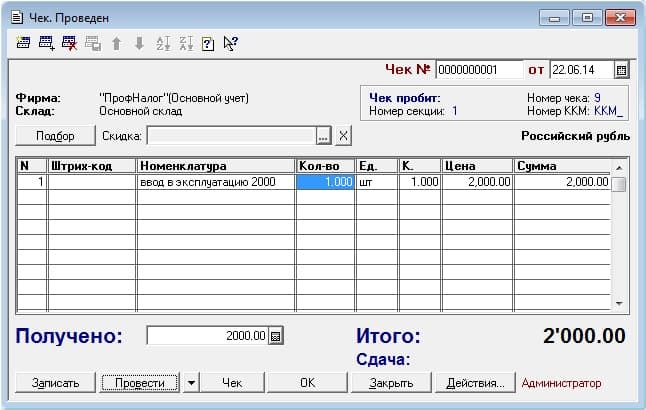Click the table scrollbar thumb

click(x=619, y=184)
